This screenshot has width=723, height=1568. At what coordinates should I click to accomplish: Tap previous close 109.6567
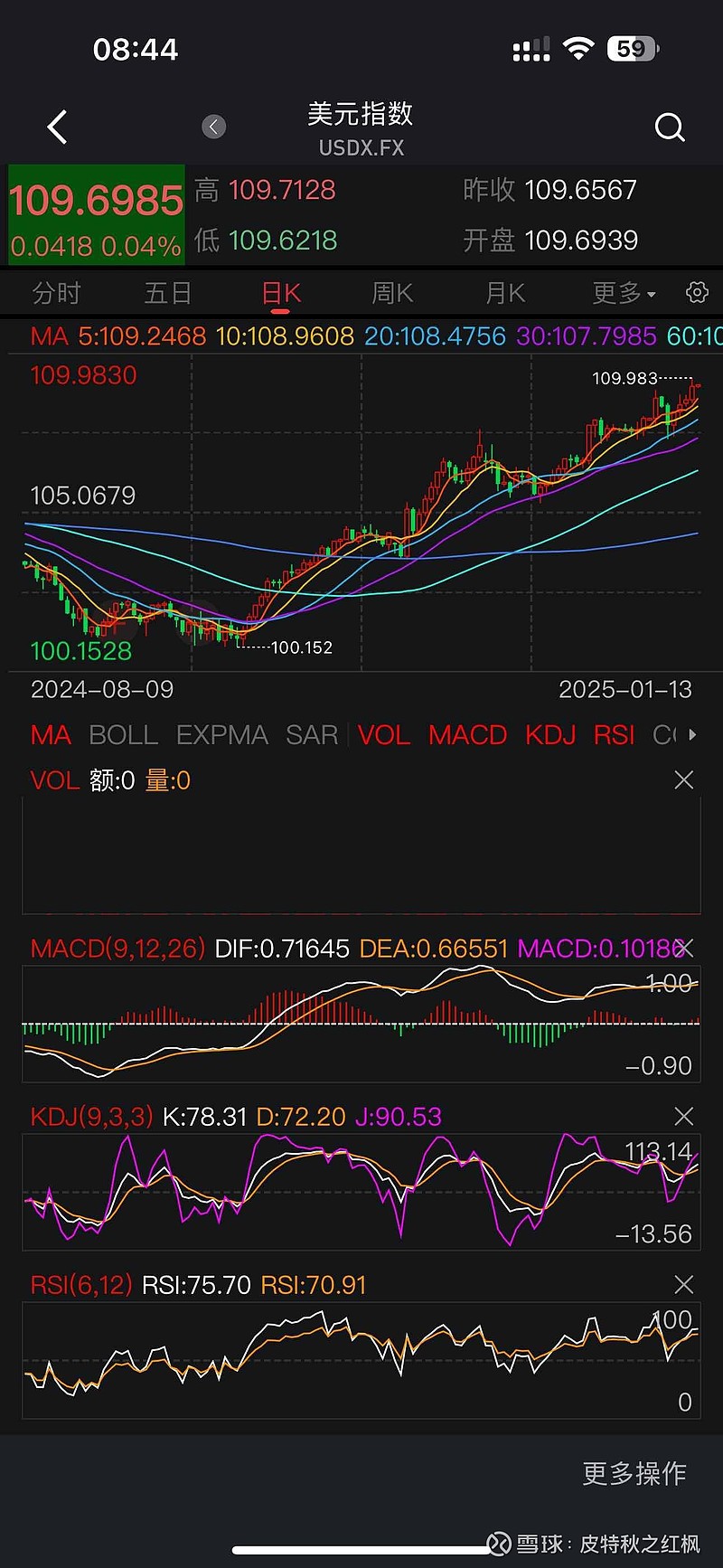[580, 190]
